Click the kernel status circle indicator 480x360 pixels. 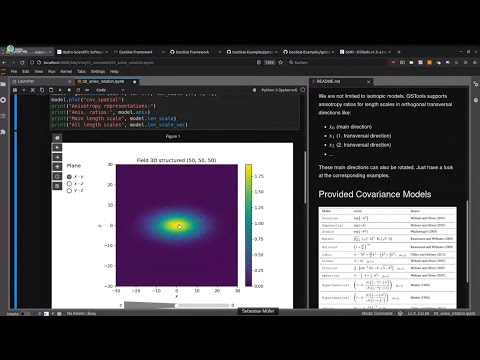303,90
